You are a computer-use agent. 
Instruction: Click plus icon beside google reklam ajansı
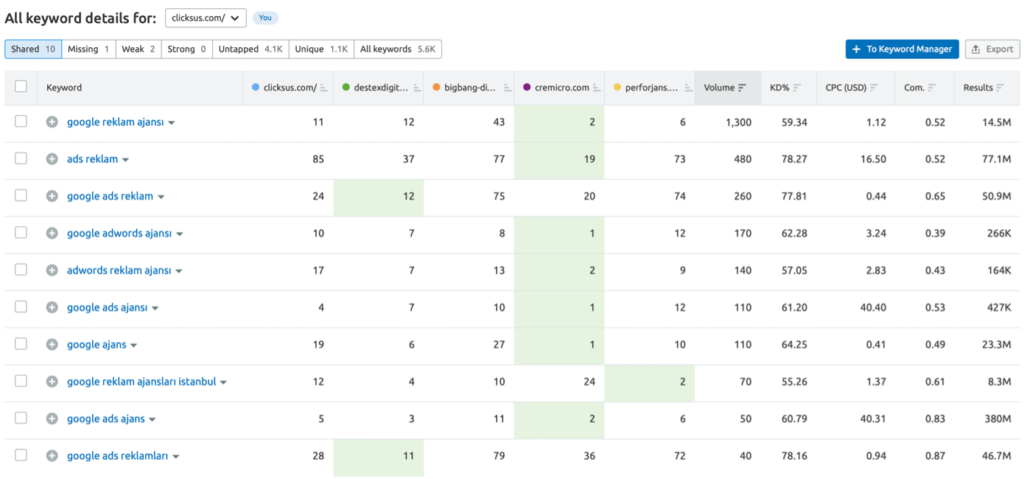[52, 122]
